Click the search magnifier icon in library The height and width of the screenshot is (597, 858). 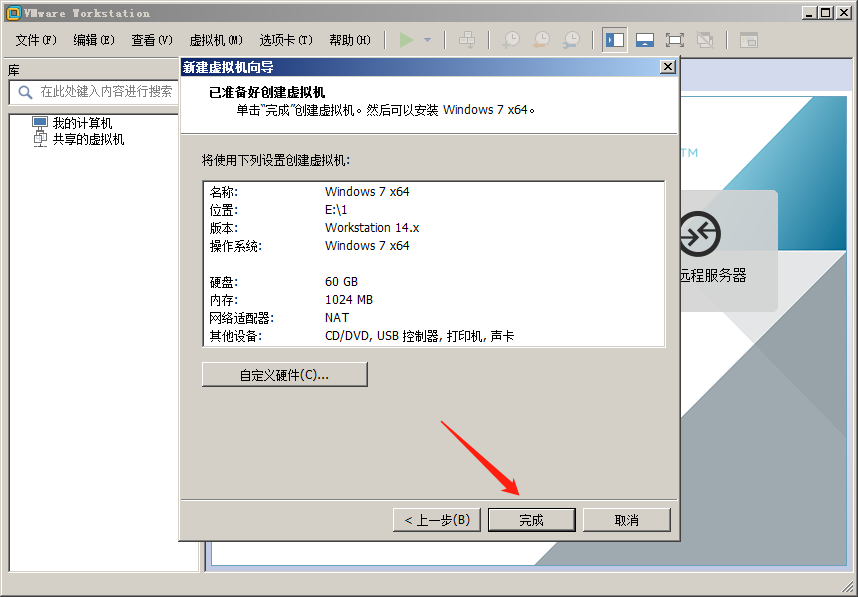(x=25, y=92)
